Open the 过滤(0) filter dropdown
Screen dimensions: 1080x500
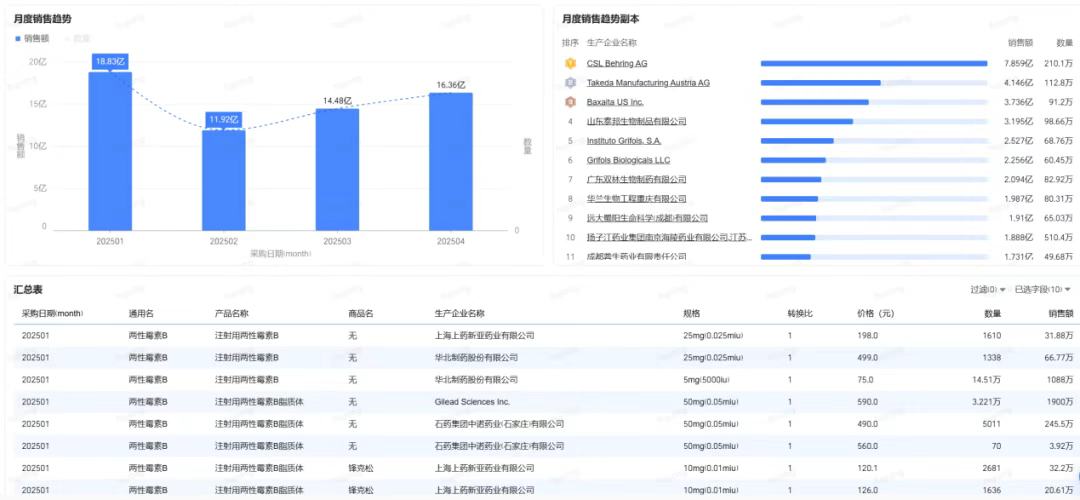(x=988, y=289)
